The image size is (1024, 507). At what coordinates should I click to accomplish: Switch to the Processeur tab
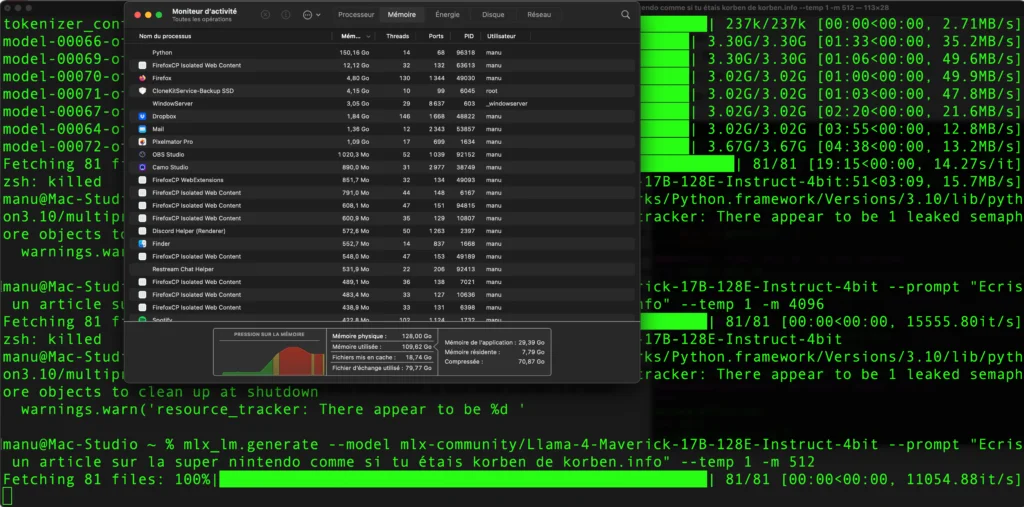tap(356, 14)
